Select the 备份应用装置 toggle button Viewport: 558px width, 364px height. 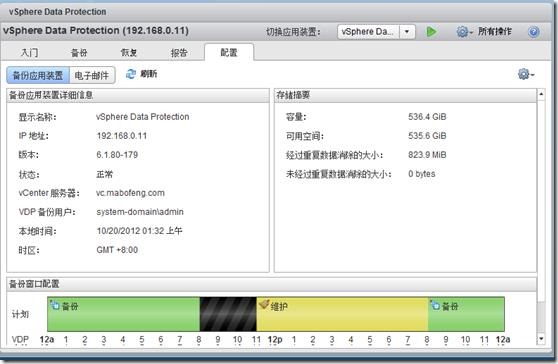[x=38, y=75]
